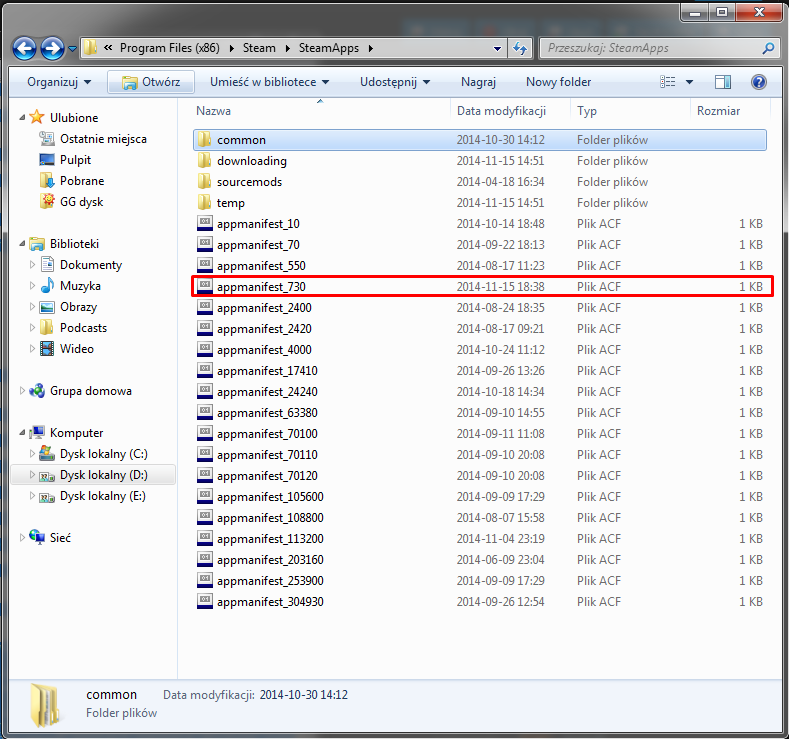The image size is (789, 739).
Task: Select the sourcemods folder icon
Action: 204,182
